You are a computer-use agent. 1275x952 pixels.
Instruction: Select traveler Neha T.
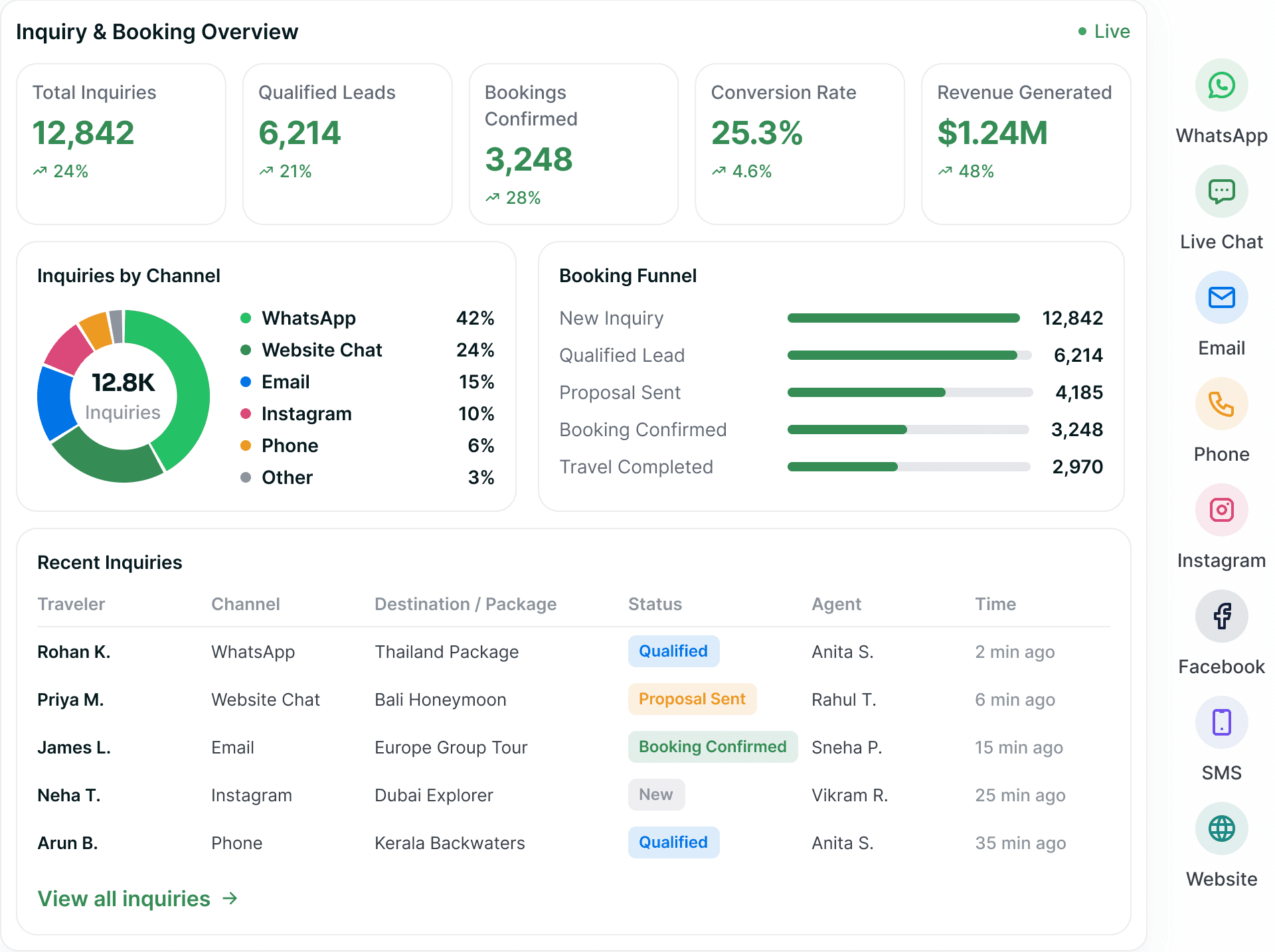click(69, 795)
